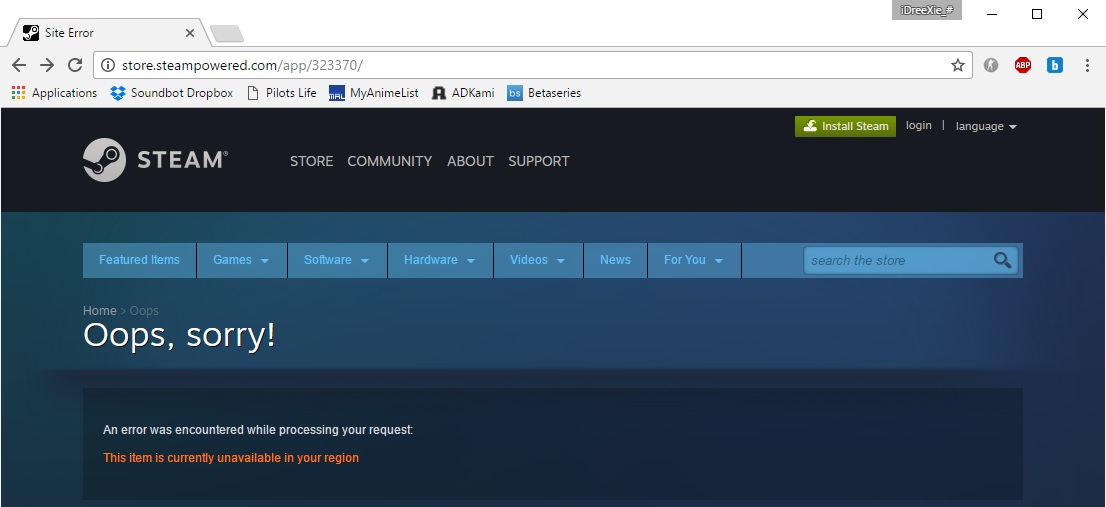Open the STORE menu
Image resolution: width=1106 pixels, height=507 pixels.
pos(311,161)
